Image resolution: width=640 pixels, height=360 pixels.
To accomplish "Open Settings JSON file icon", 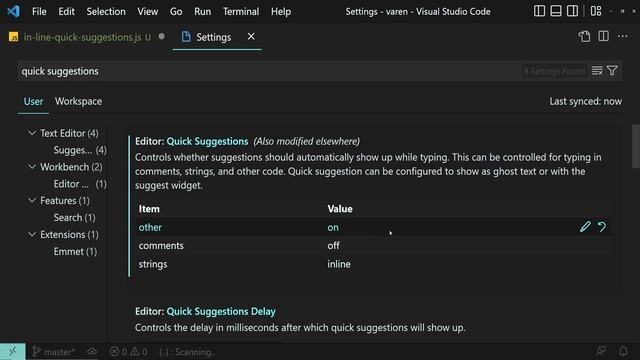I will [584, 36].
